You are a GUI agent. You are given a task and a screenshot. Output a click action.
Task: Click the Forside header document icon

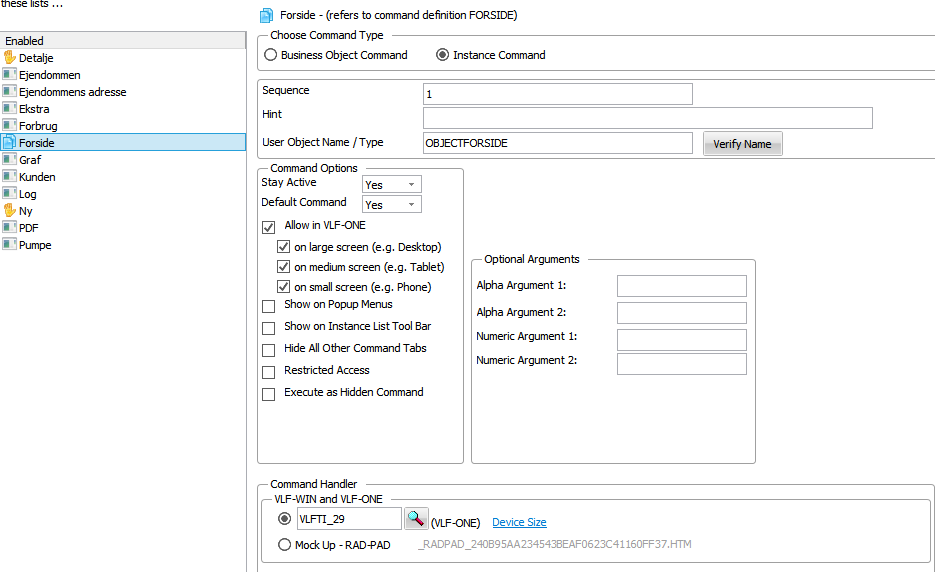(x=267, y=15)
